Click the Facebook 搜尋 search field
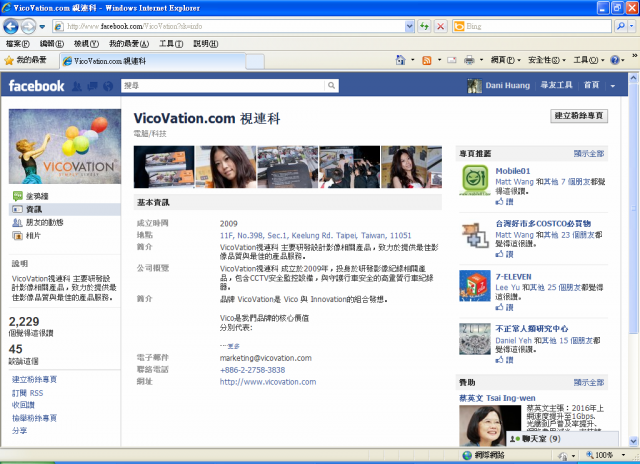The height and width of the screenshot is (464, 640). 222,86
